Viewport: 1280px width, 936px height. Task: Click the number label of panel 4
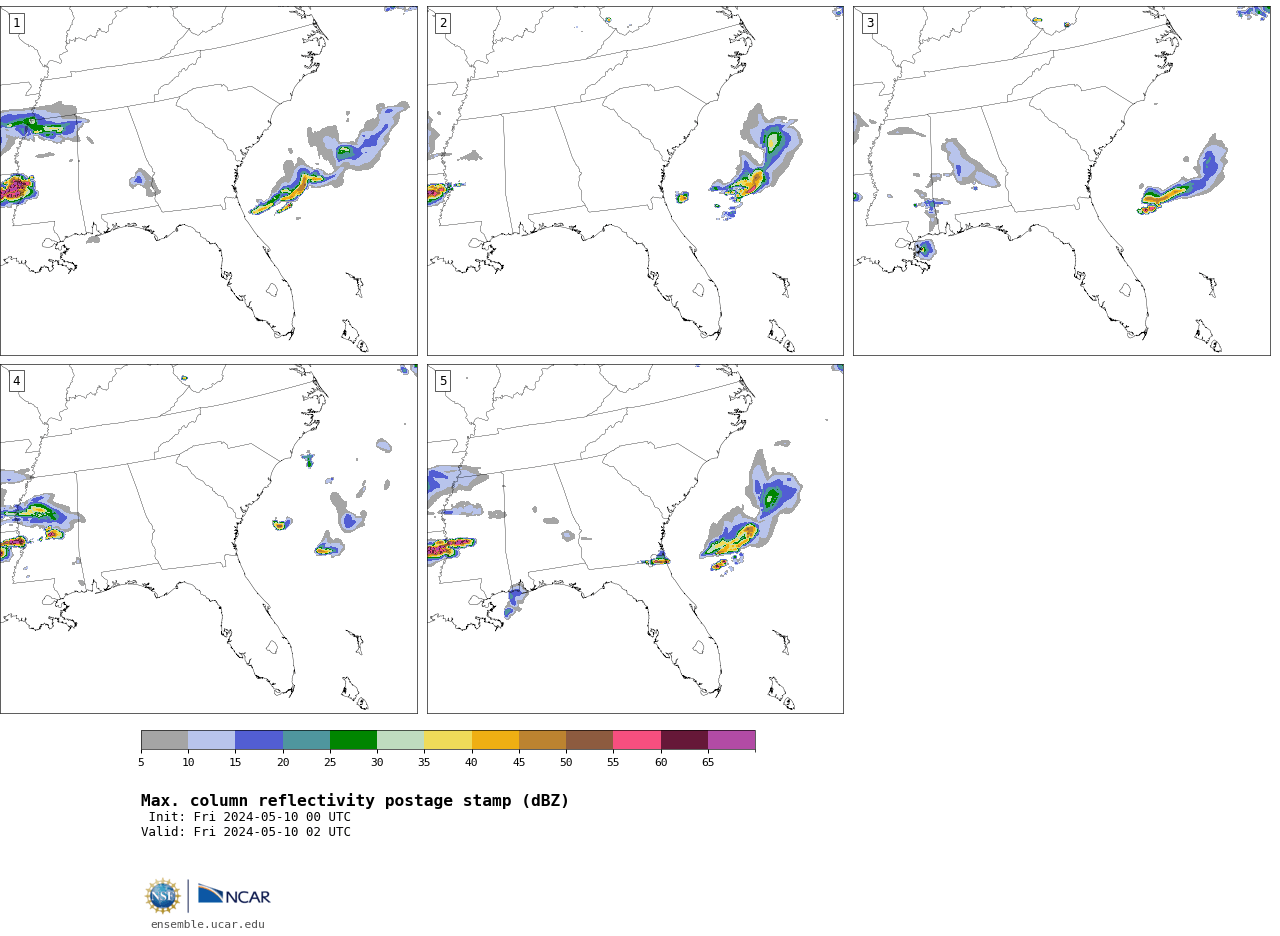pyautogui.click(x=16, y=381)
